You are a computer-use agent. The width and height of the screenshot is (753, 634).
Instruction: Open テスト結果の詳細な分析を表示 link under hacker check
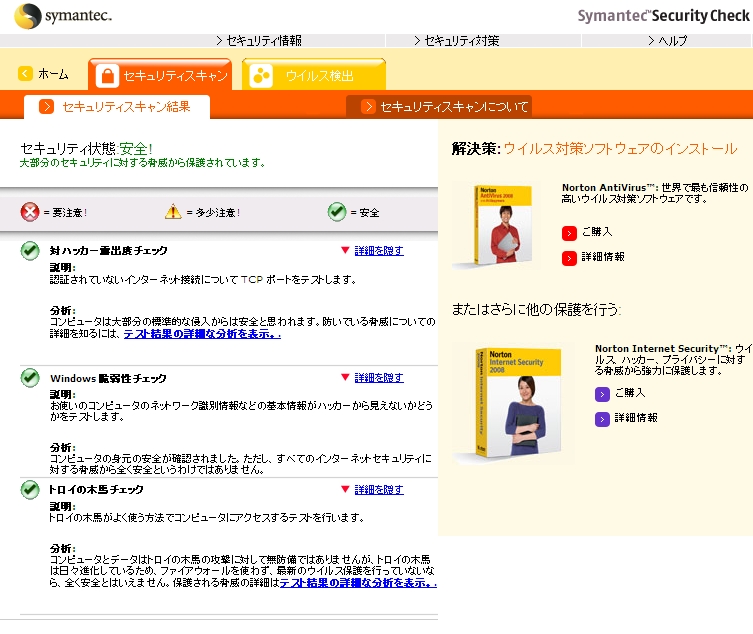(x=202, y=334)
